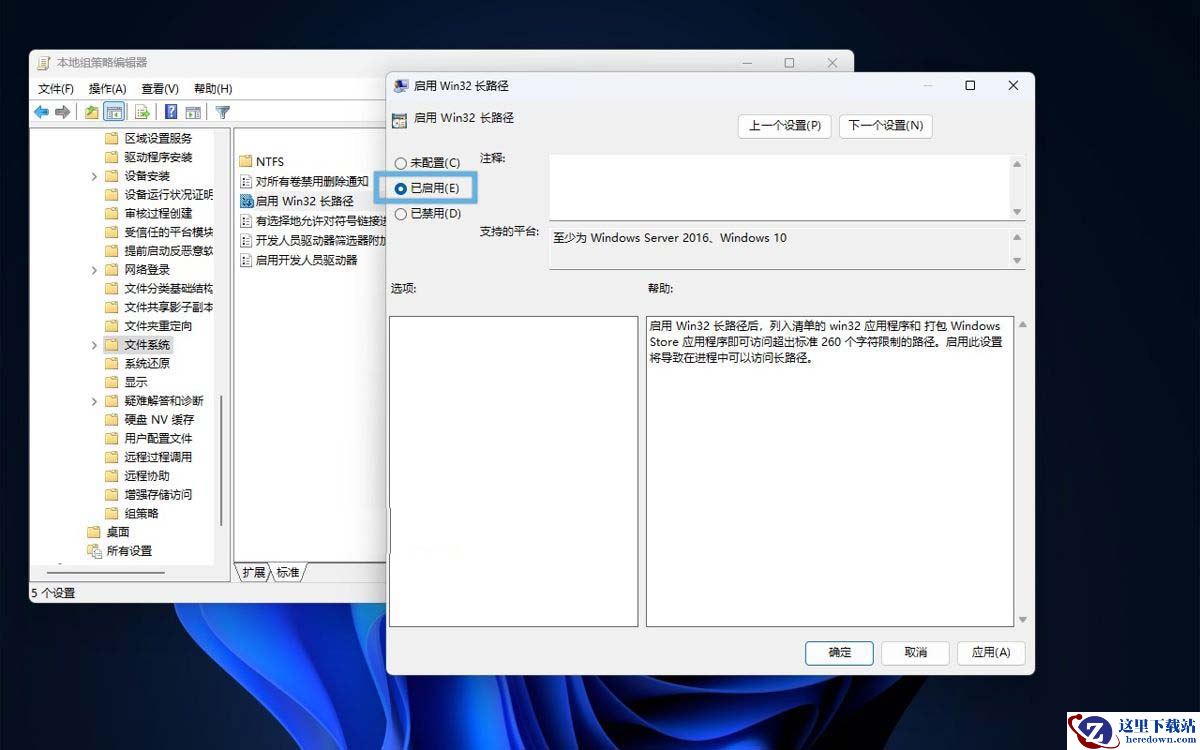Screen dimensions: 1200x750
Task: Expand the 网络登录 tree node
Action: (95, 270)
